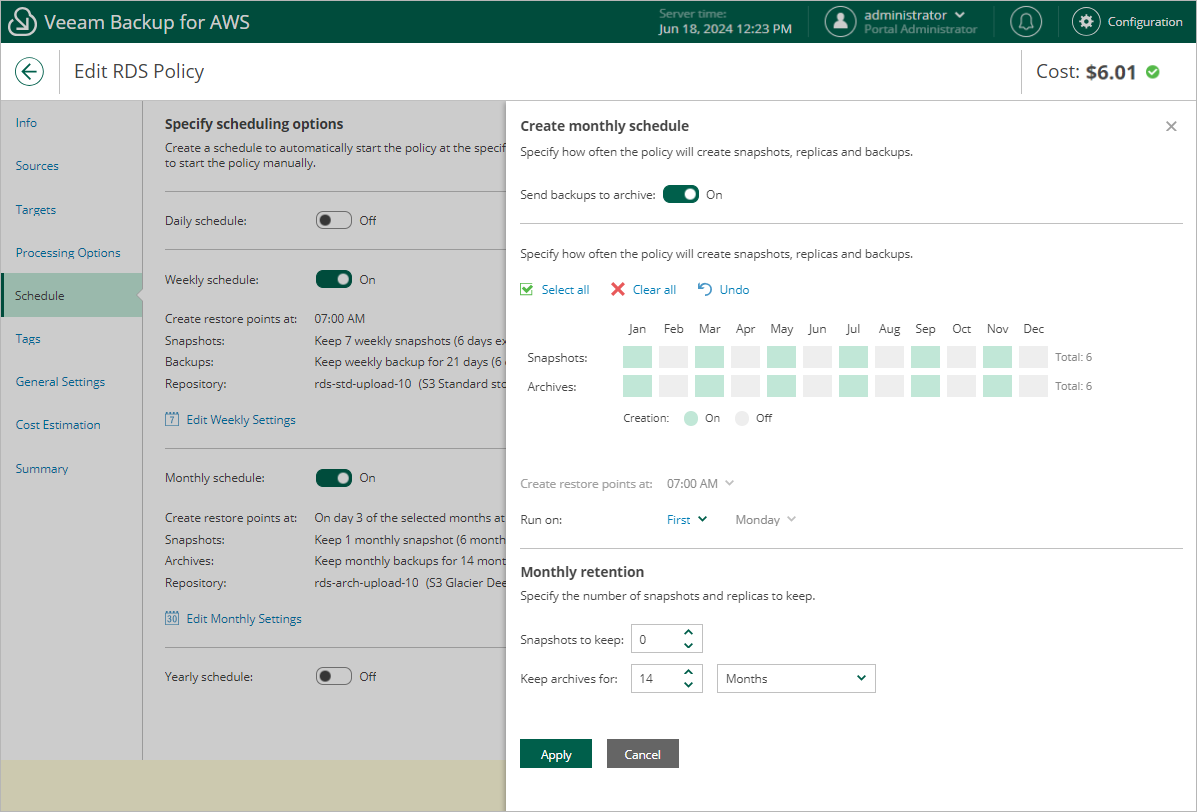Open the Create restore points time dropdown
The width and height of the screenshot is (1197, 812).
tap(700, 484)
